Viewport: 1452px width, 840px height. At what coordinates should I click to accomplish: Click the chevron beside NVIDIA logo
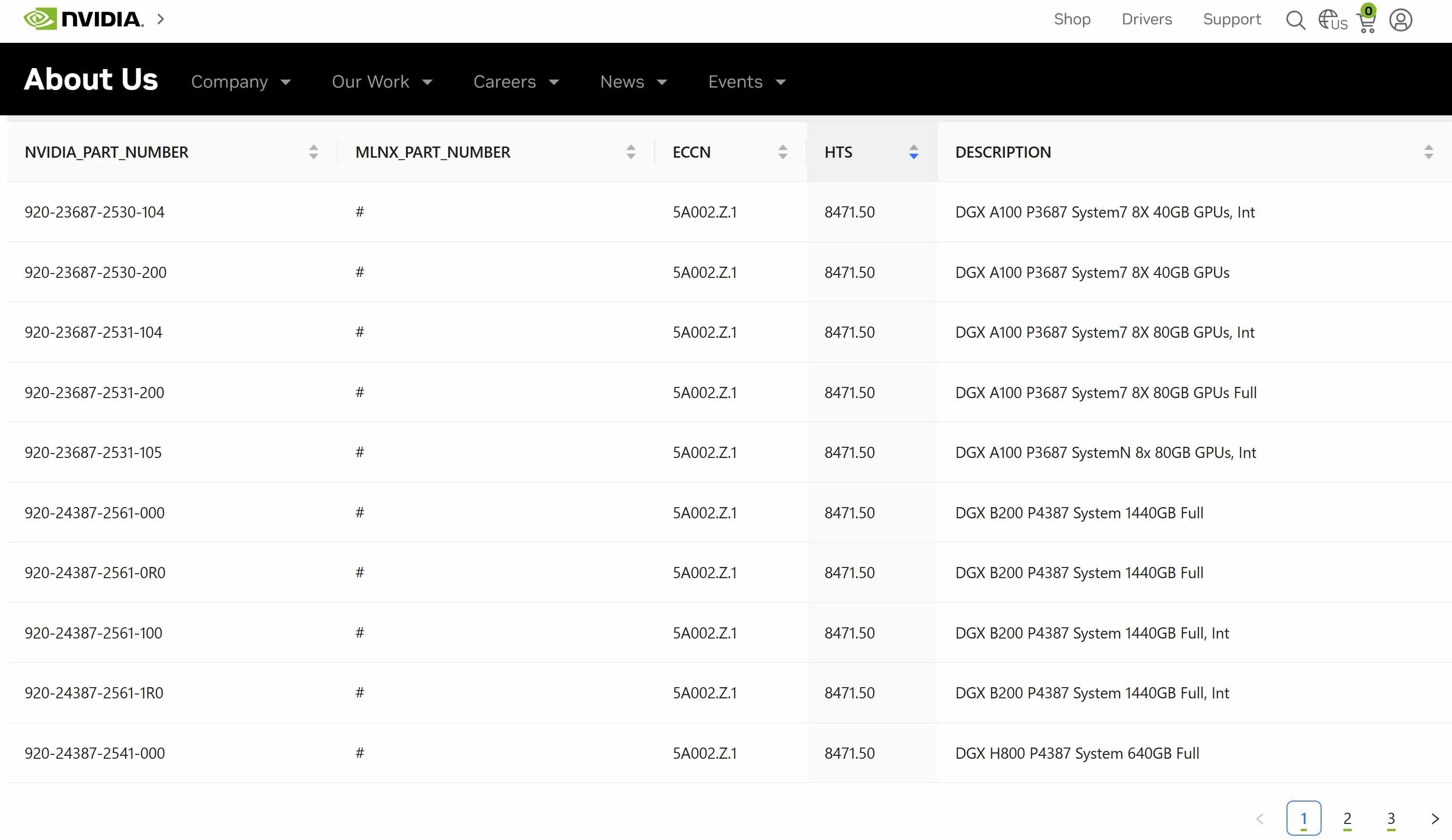(x=161, y=19)
